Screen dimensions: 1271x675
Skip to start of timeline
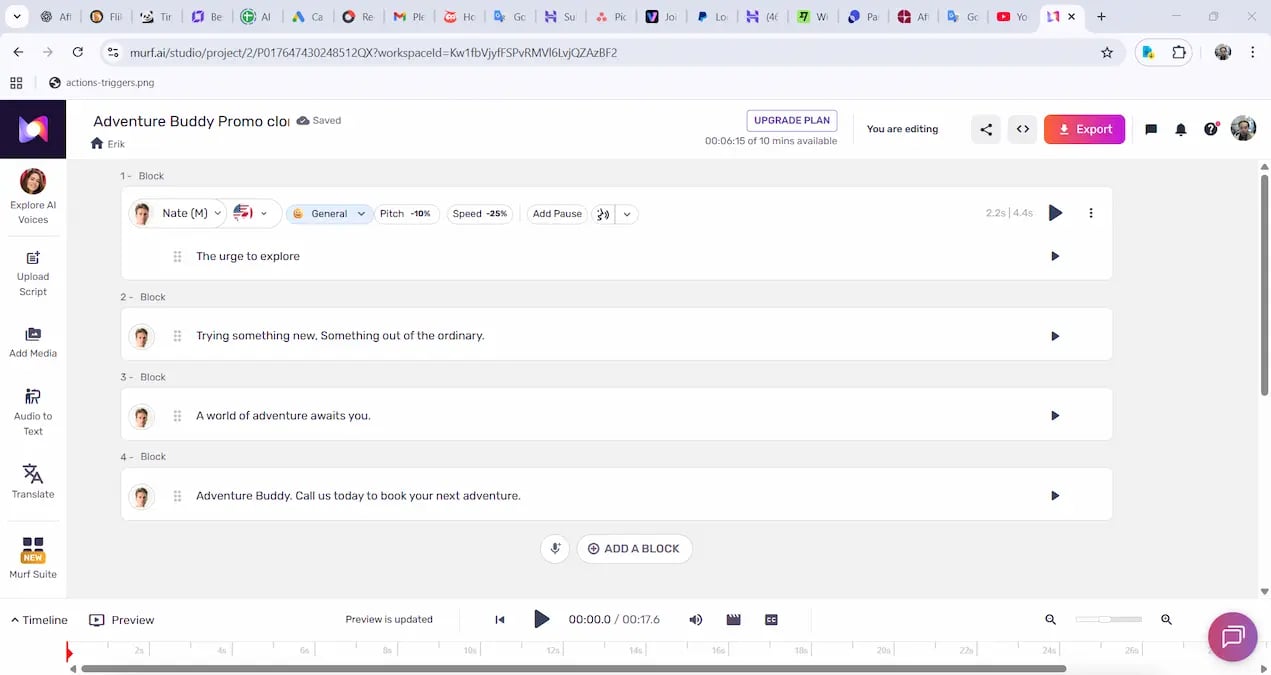[x=500, y=620]
